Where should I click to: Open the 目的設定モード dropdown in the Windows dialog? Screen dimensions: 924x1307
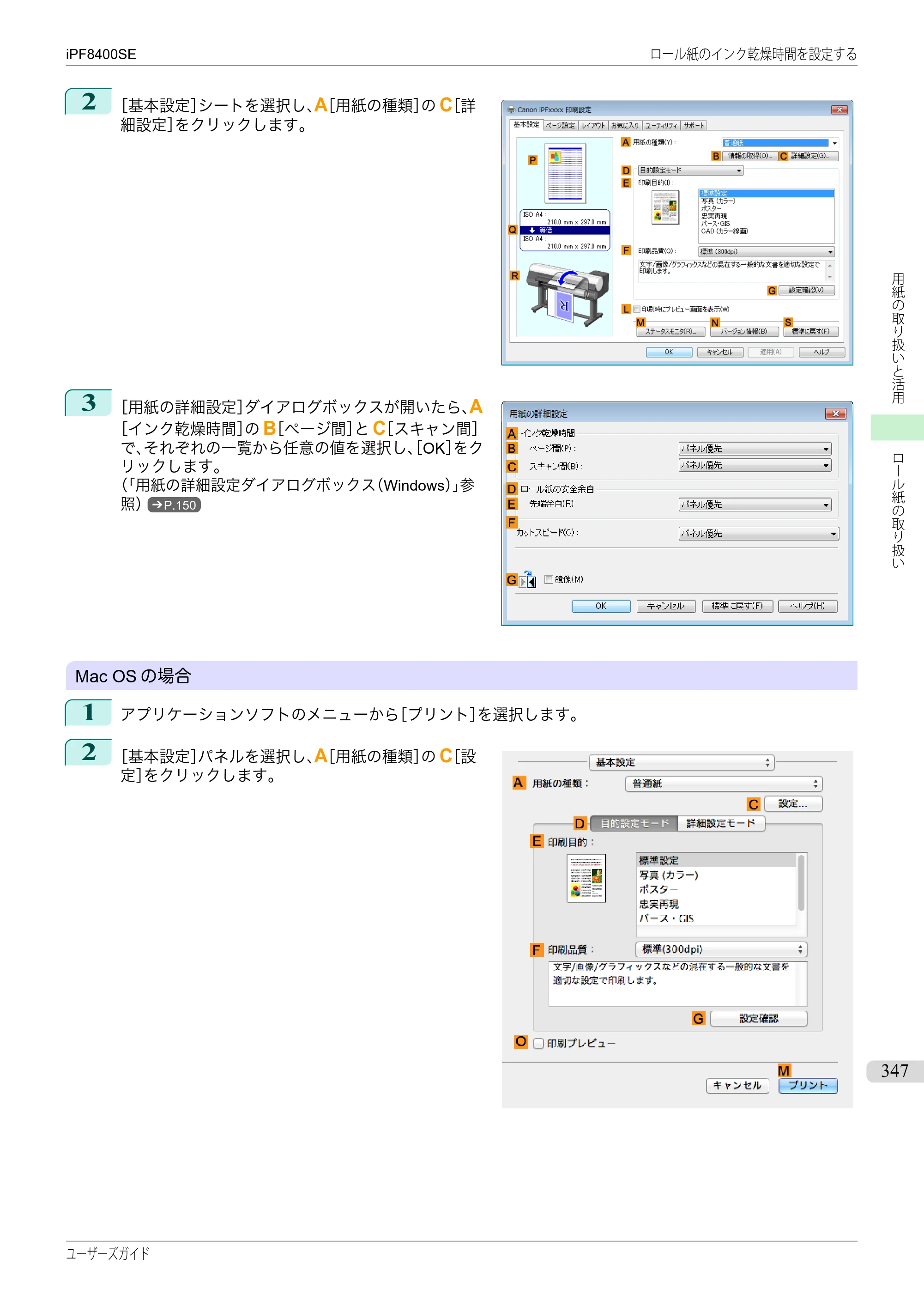[691, 170]
